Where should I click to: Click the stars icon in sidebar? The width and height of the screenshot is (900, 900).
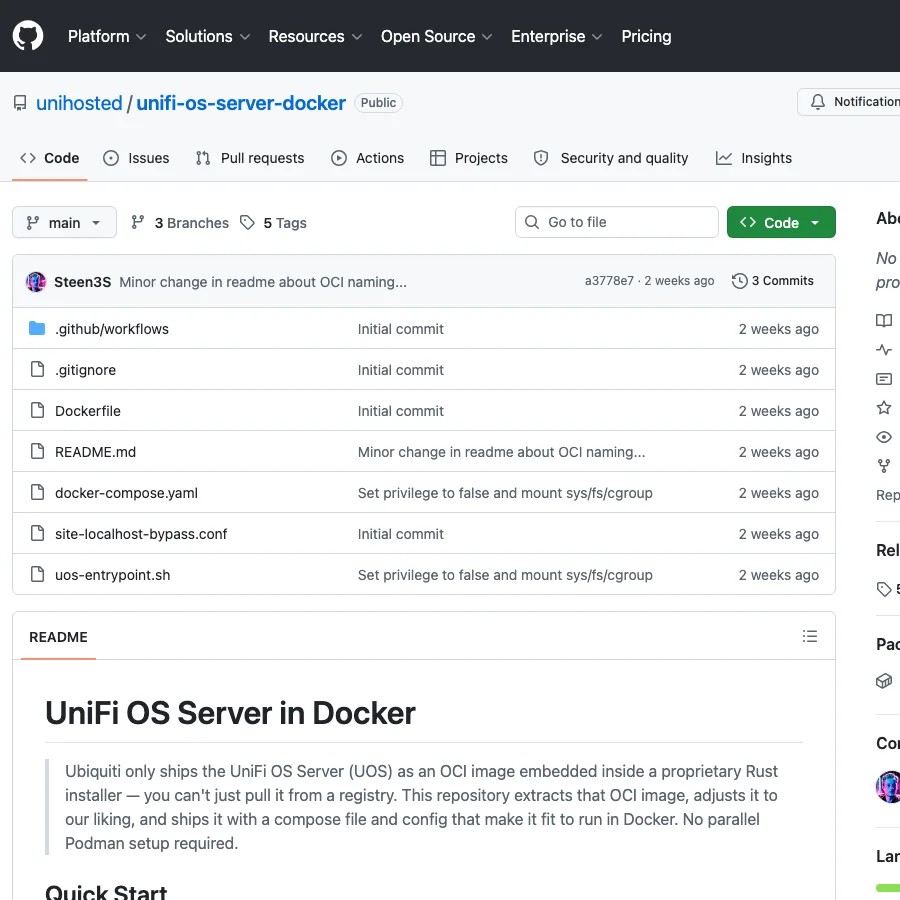(x=884, y=408)
